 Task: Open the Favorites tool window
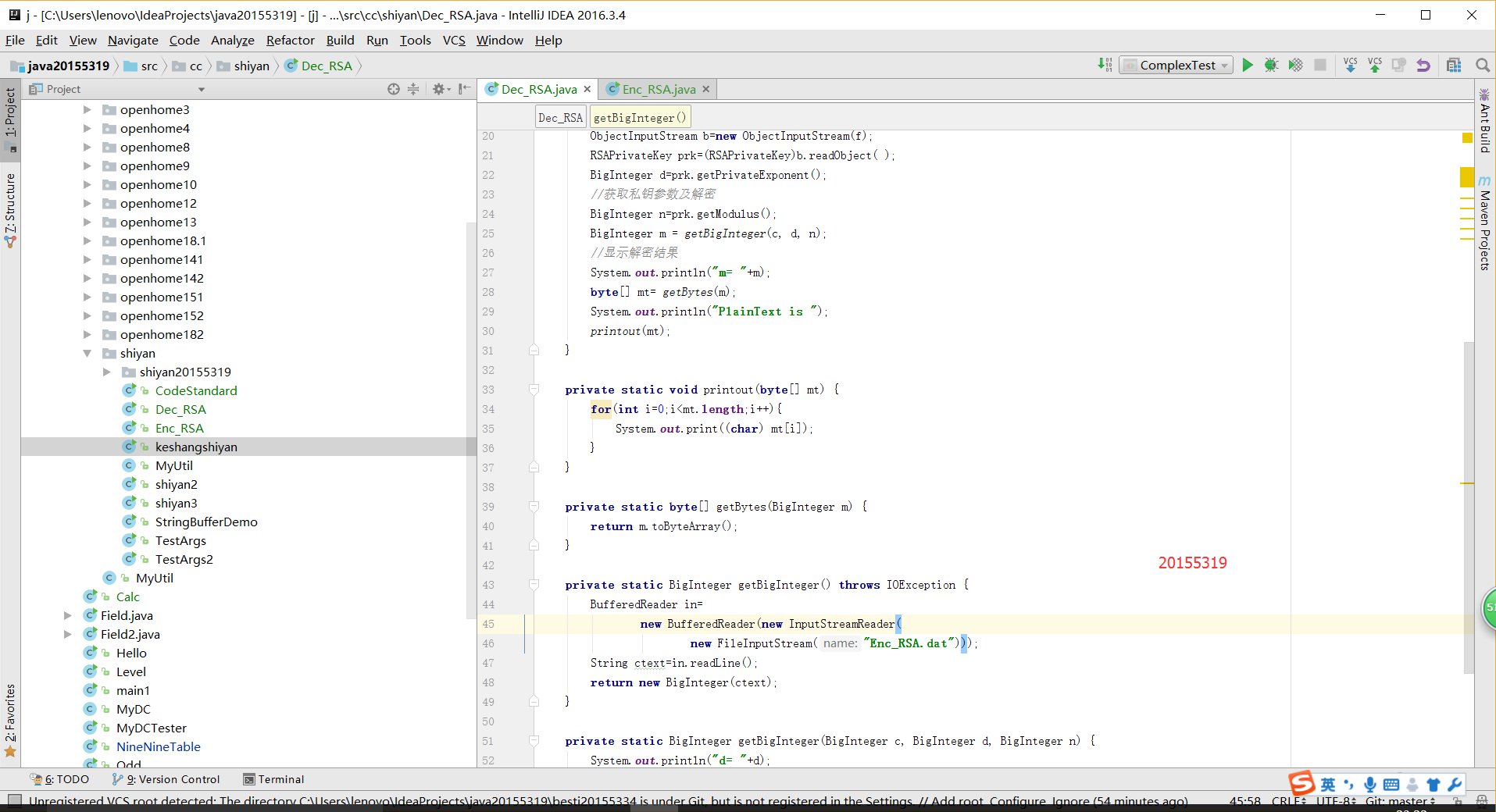pos(10,720)
